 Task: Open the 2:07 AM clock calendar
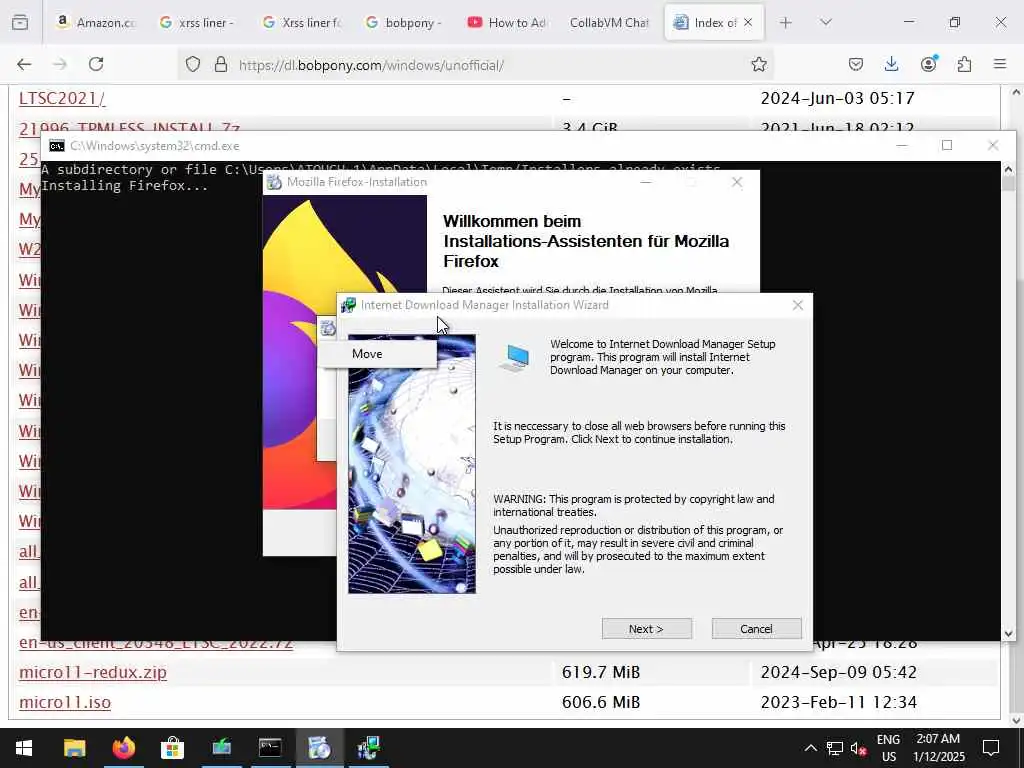pyautogui.click(x=938, y=748)
